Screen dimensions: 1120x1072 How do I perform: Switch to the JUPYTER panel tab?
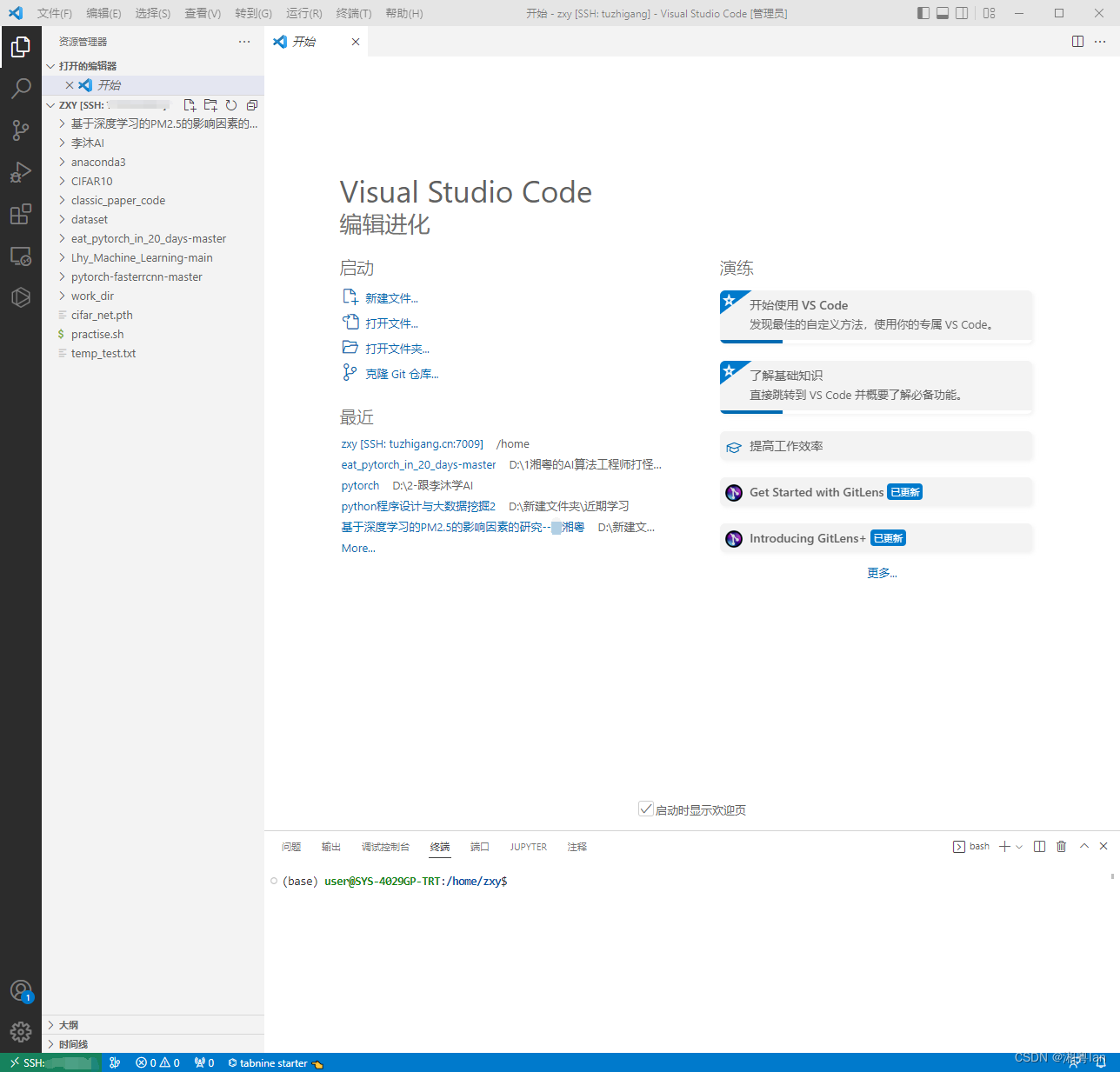click(x=529, y=846)
